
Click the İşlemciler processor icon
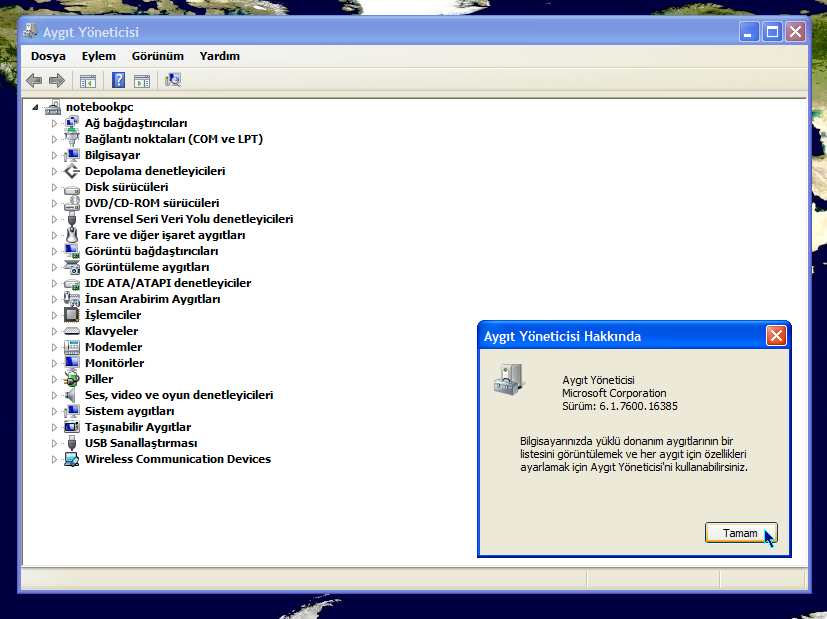click(72, 315)
